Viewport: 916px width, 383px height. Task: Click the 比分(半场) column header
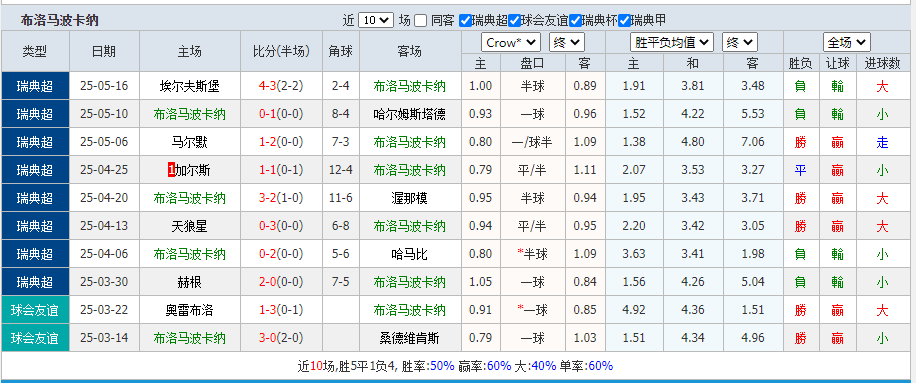(x=282, y=51)
